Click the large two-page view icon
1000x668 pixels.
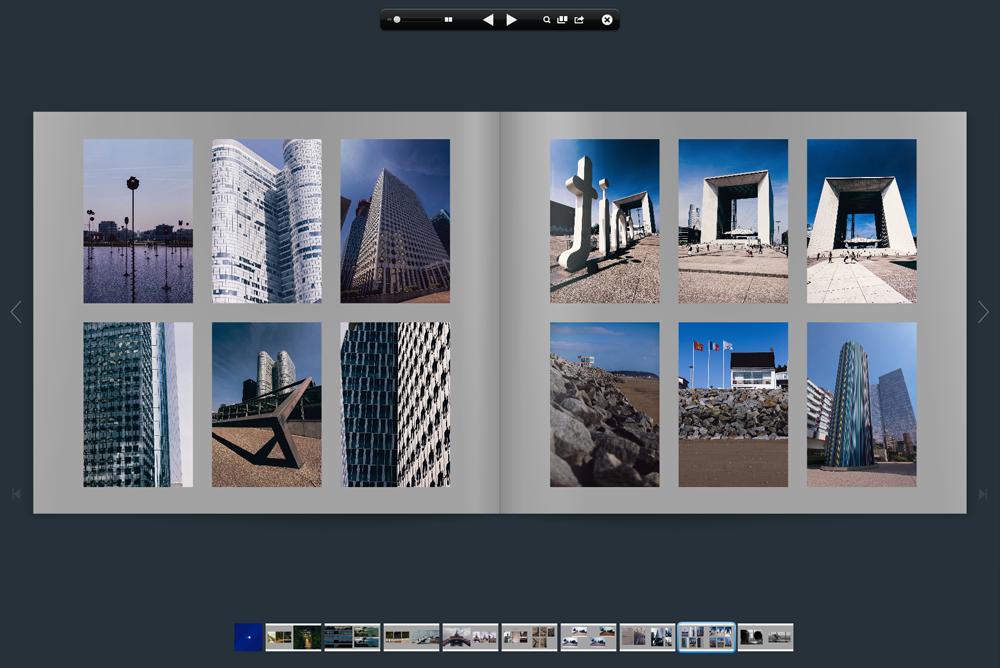[x=449, y=20]
